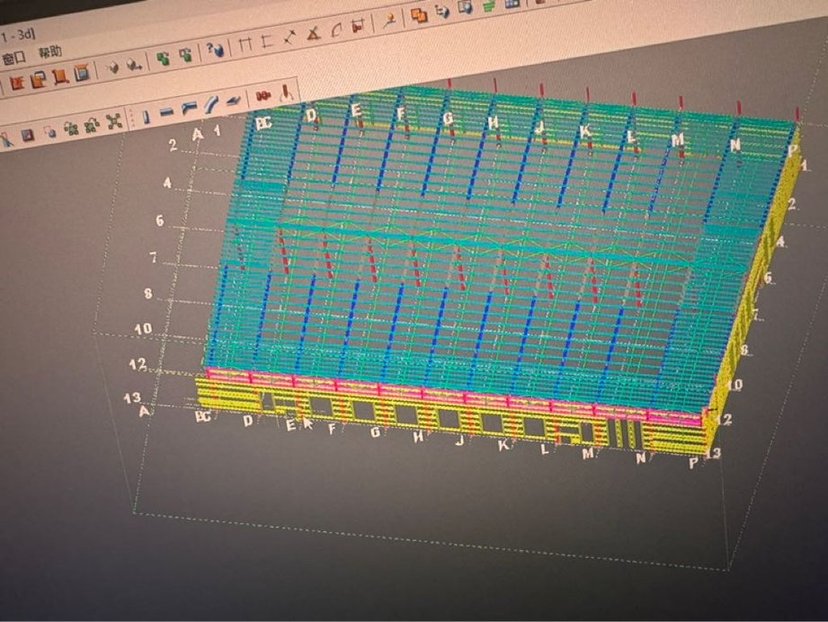Click grid label 'N' beside the rear roof edge
Image resolution: width=828 pixels, height=622 pixels.
[x=735, y=144]
